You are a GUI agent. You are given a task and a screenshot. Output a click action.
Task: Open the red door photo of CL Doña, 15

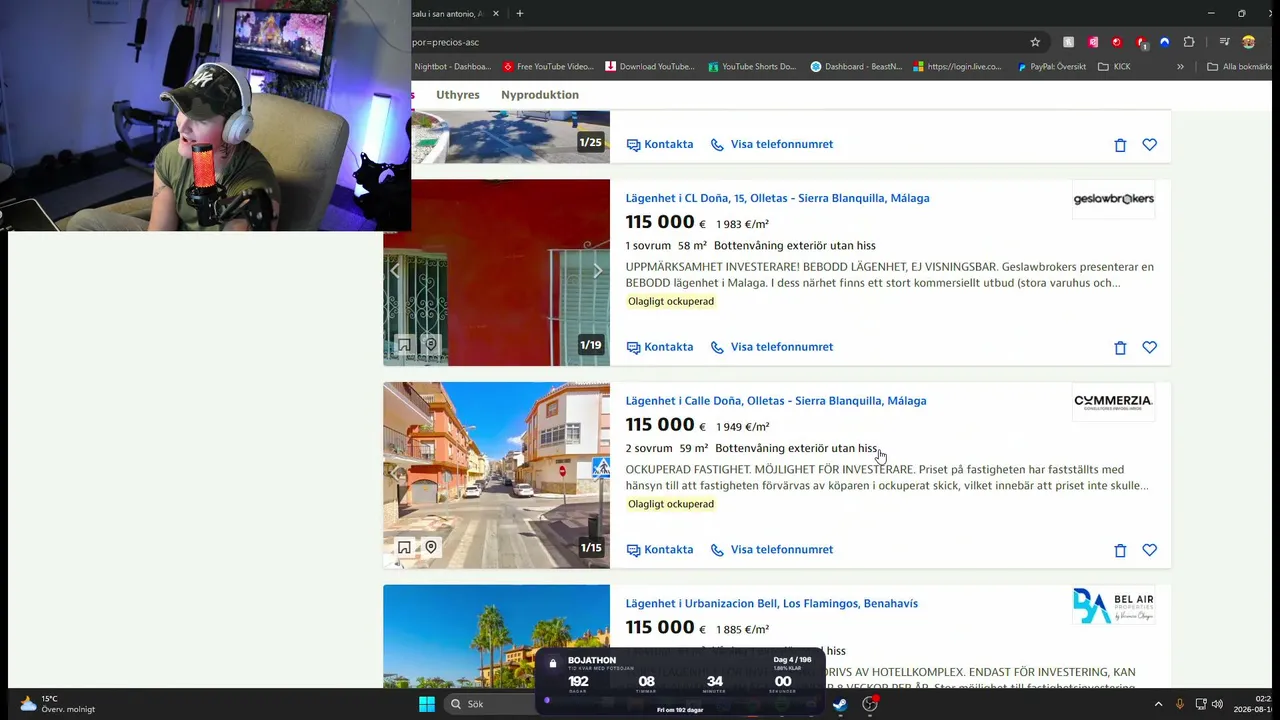(497, 272)
